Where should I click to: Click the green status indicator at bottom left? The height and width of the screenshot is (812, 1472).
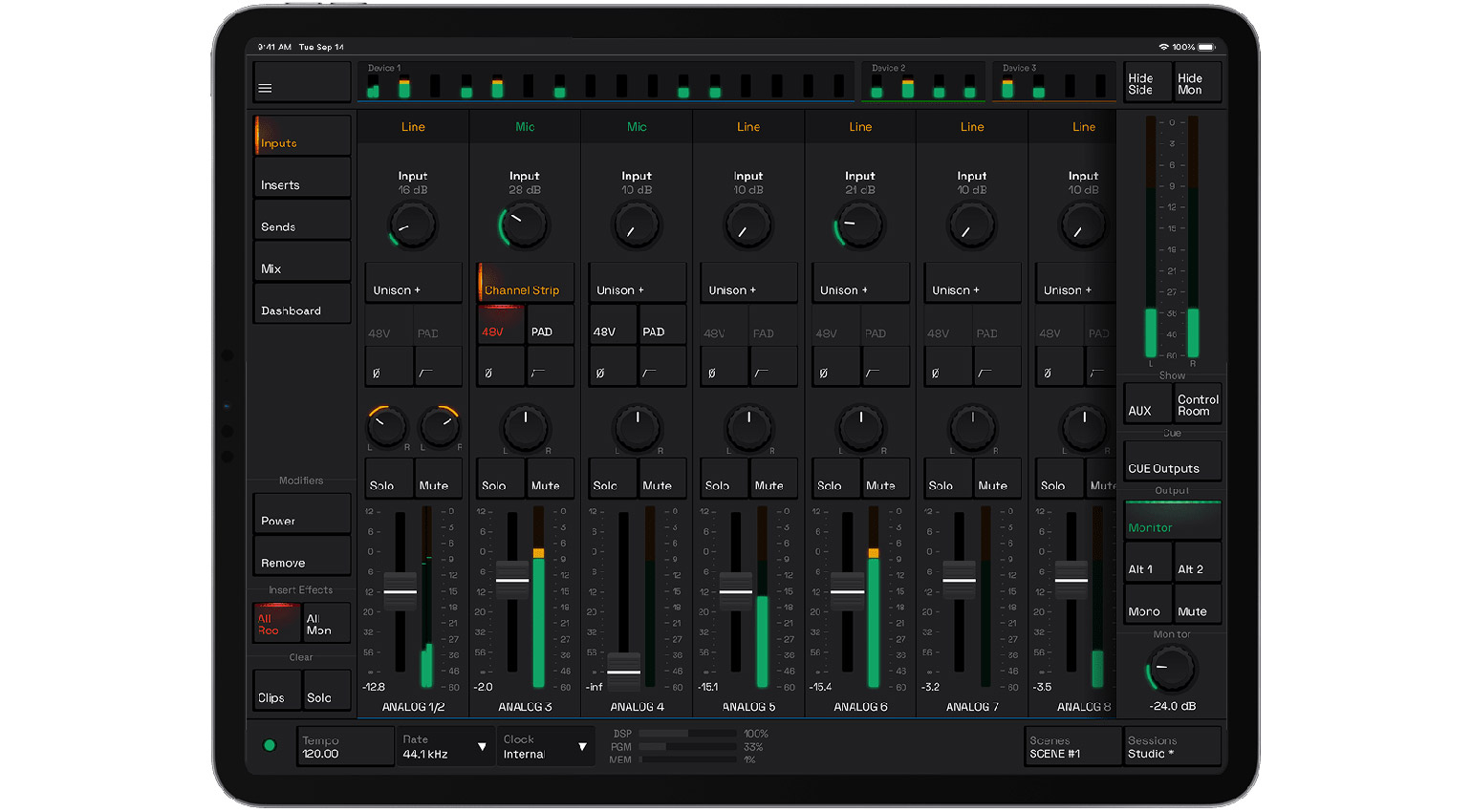[x=270, y=745]
